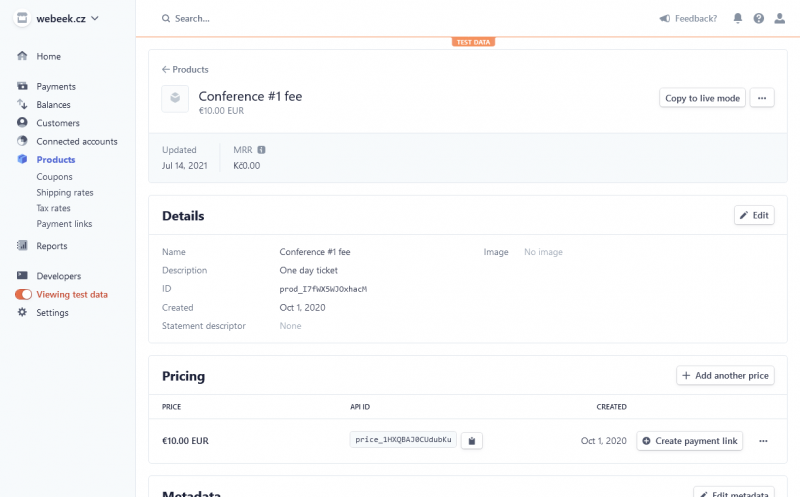Screen dimensions: 800x497
Task: Toggle the Viewing test data switch
Action: tap(23, 294)
